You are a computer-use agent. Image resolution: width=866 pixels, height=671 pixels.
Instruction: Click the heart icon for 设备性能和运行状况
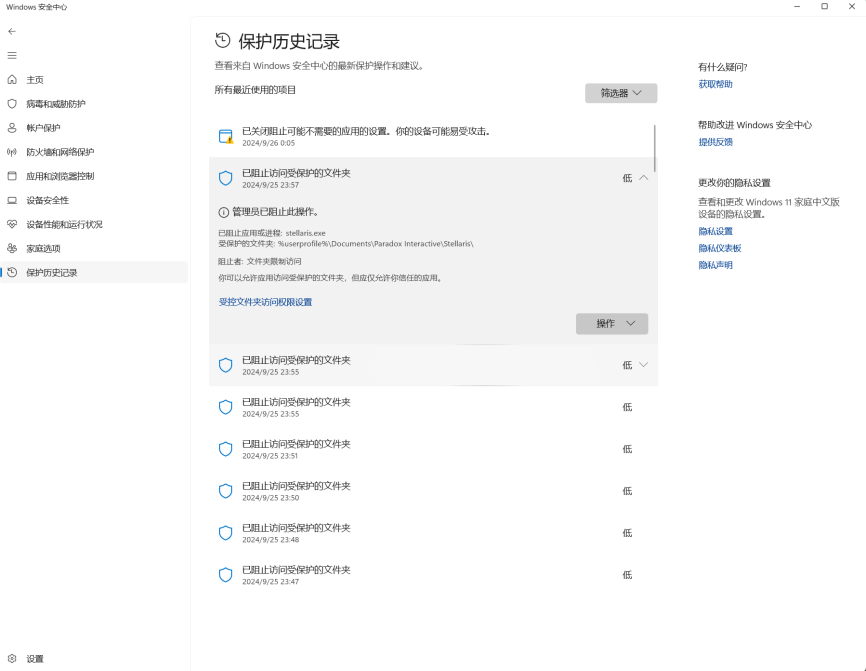click(x=12, y=224)
